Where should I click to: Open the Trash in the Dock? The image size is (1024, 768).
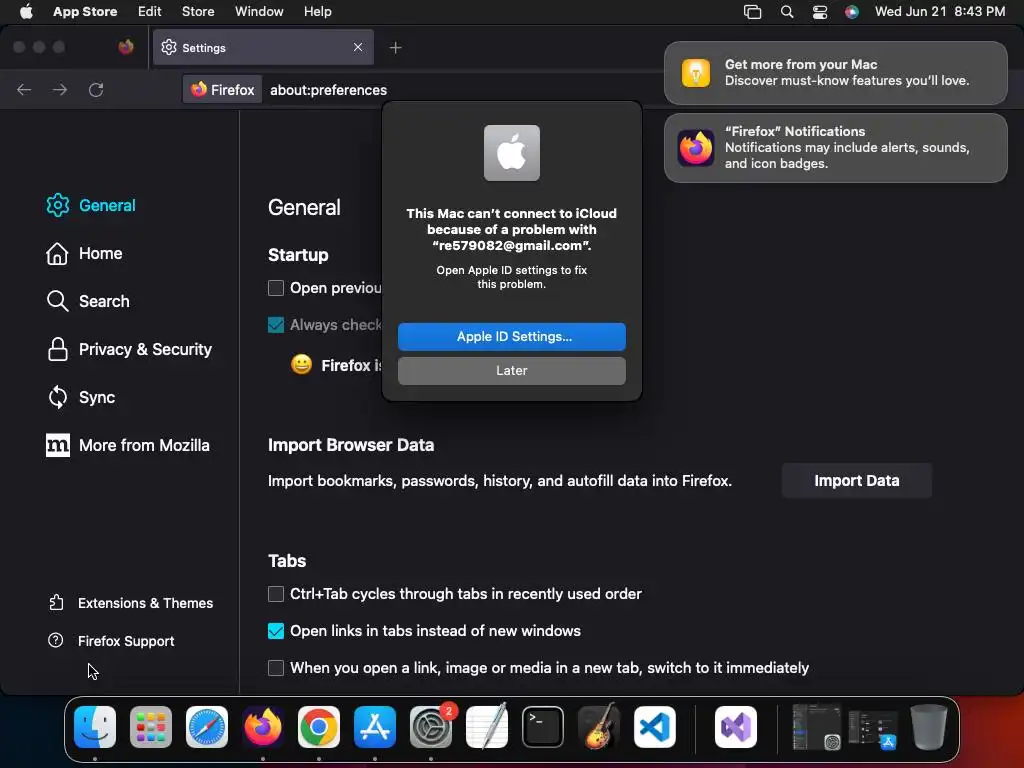click(x=929, y=726)
